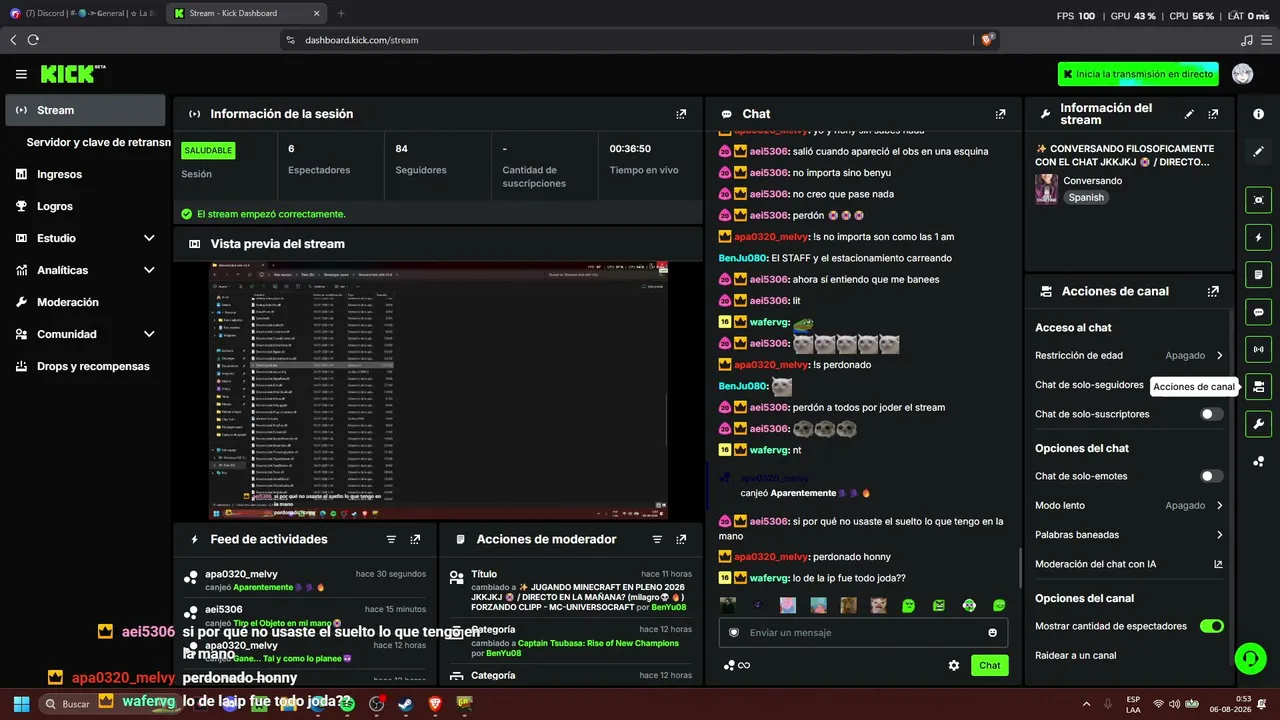Click the Kick logo in the header
1280x720 pixels.
pyautogui.click(x=73, y=74)
